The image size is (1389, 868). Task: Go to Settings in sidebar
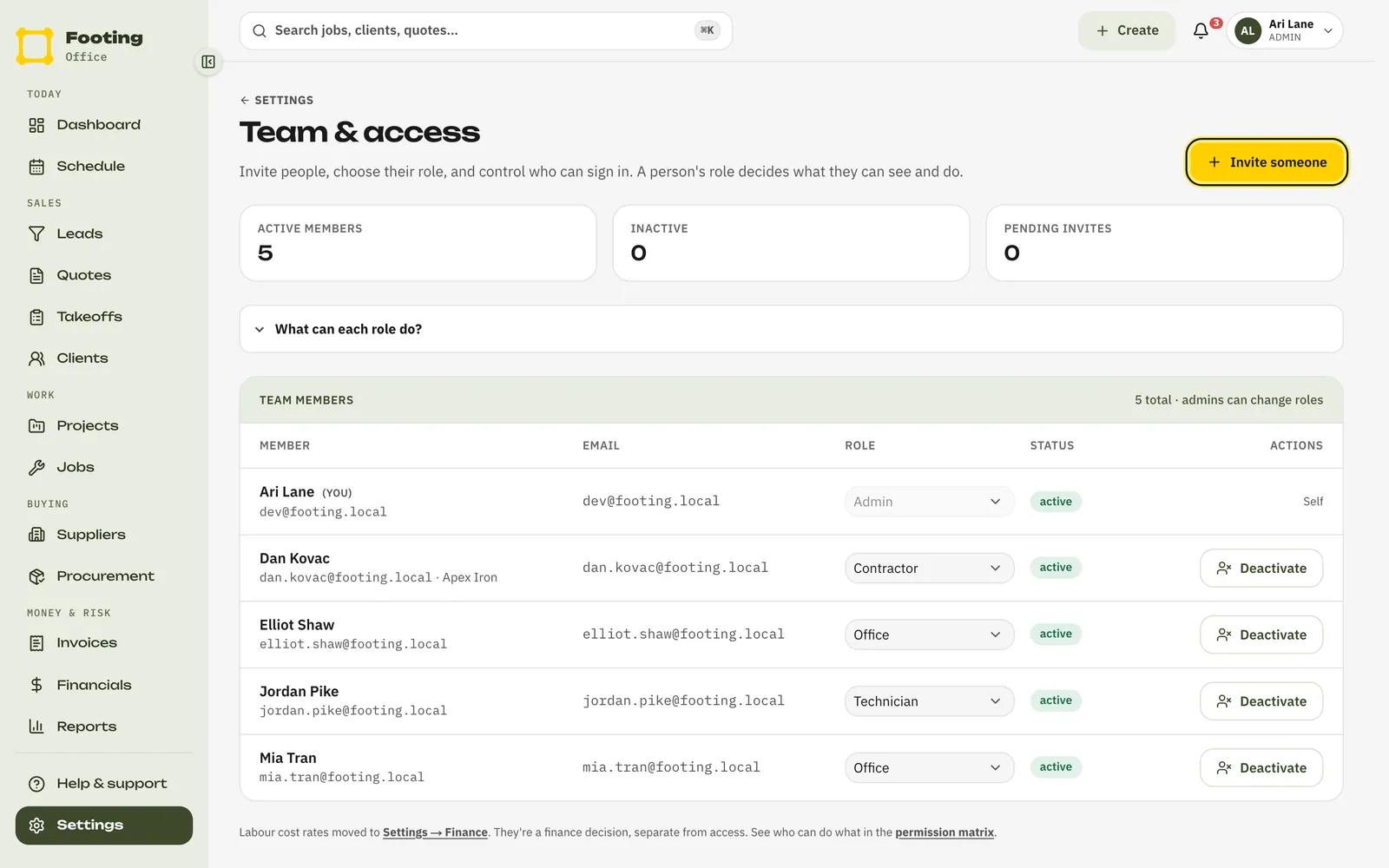pos(104,825)
